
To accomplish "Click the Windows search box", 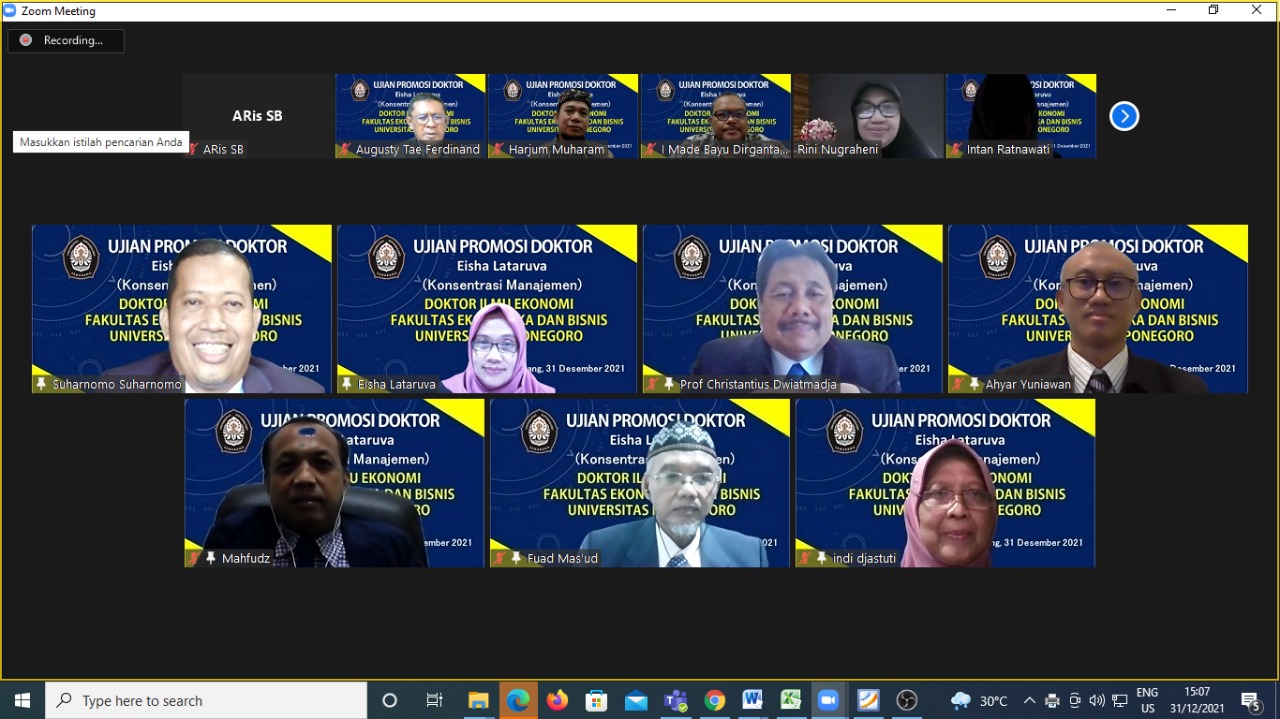I will coord(206,700).
